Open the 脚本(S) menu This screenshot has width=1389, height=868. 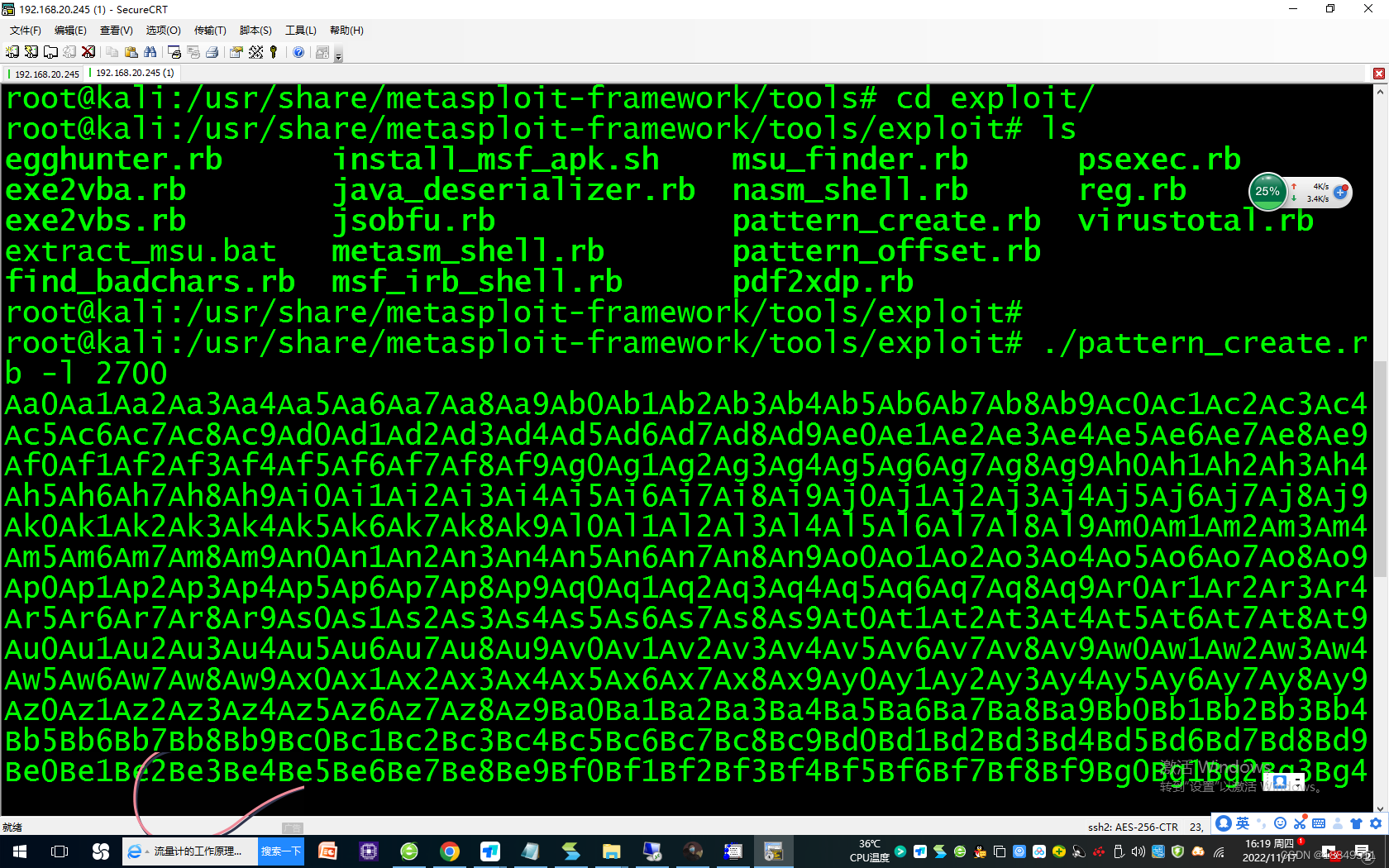pos(255,31)
